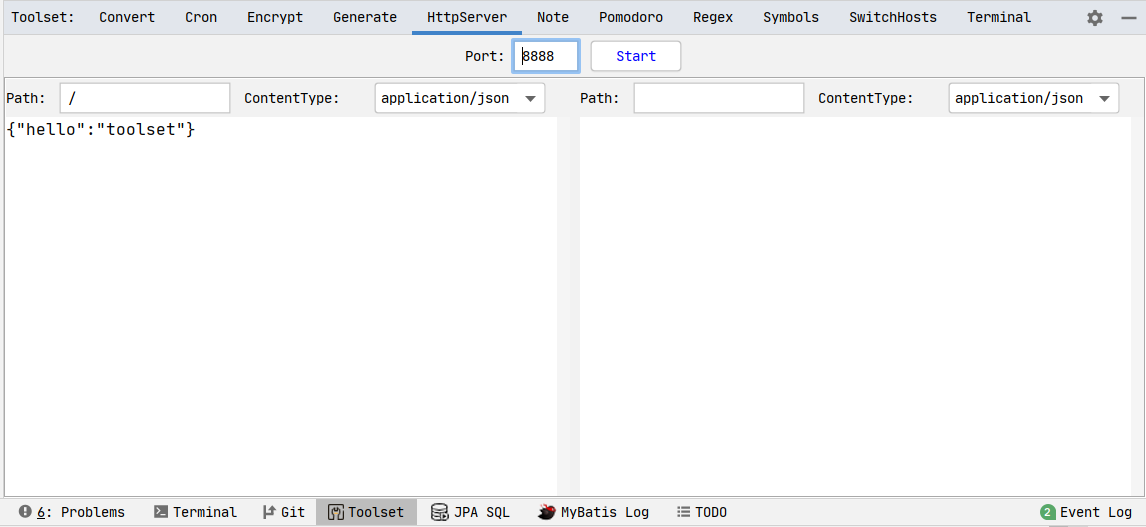This screenshot has width=1146, height=527.
Task: Focus the Port number field
Action: click(547, 56)
